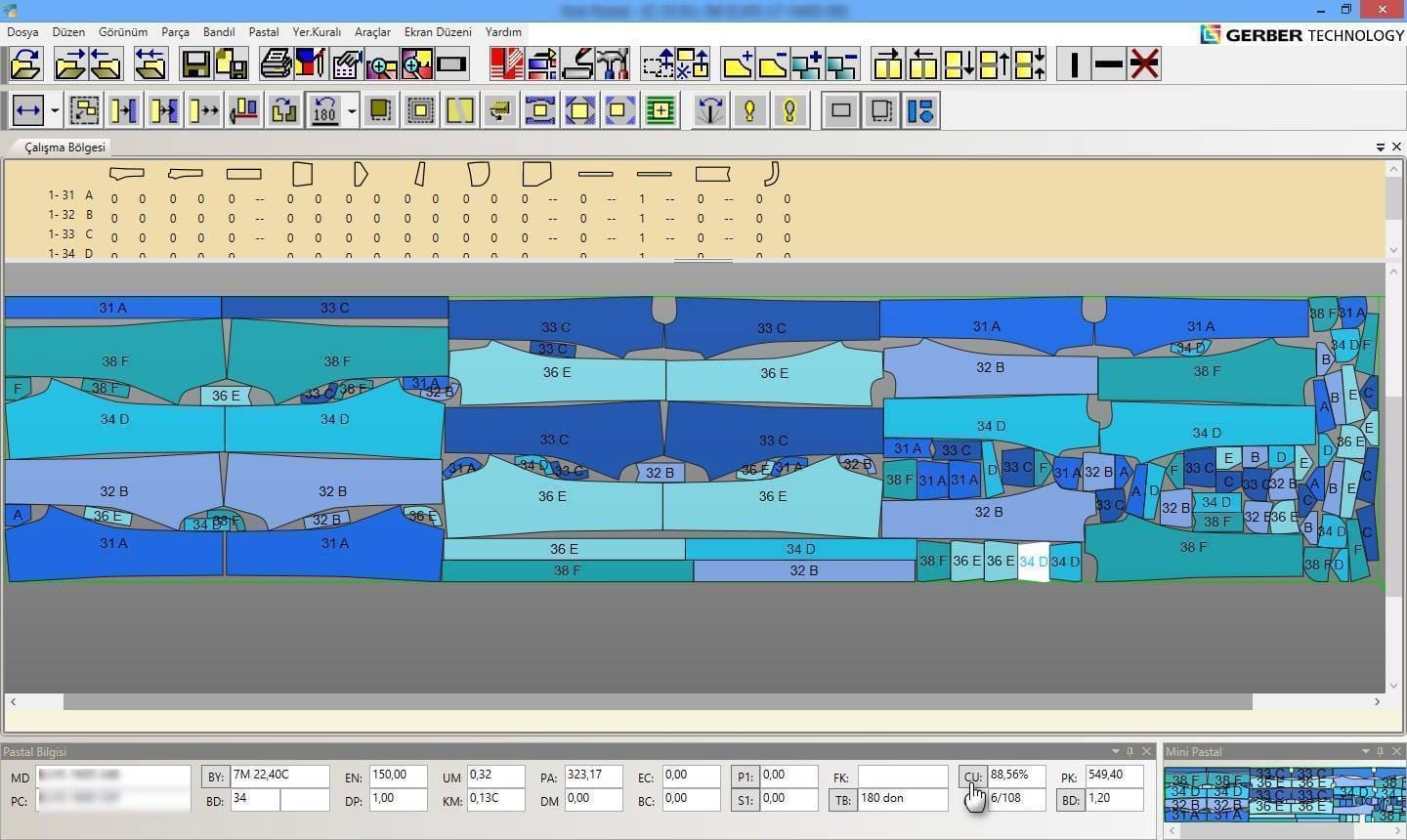Screen dimensions: 1407x840
Task: Click the horizontal scrollbar under the marker
Action: coord(658,701)
